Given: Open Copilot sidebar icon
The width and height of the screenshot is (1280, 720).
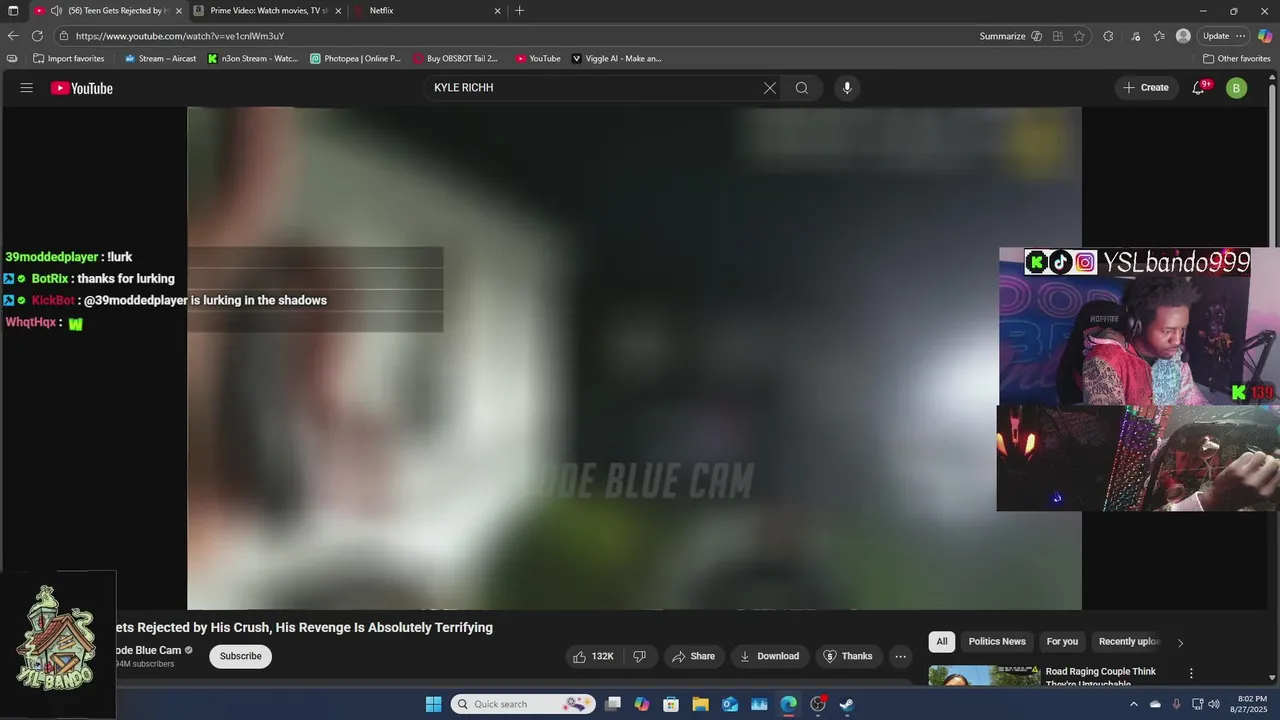Looking at the screenshot, I should (x=1265, y=36).
